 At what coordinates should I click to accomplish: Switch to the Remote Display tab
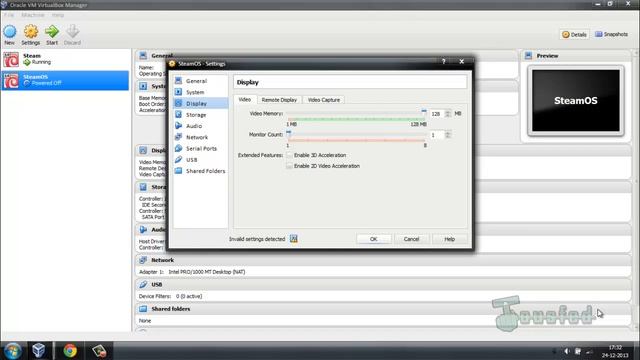click(x=279, y=100)
